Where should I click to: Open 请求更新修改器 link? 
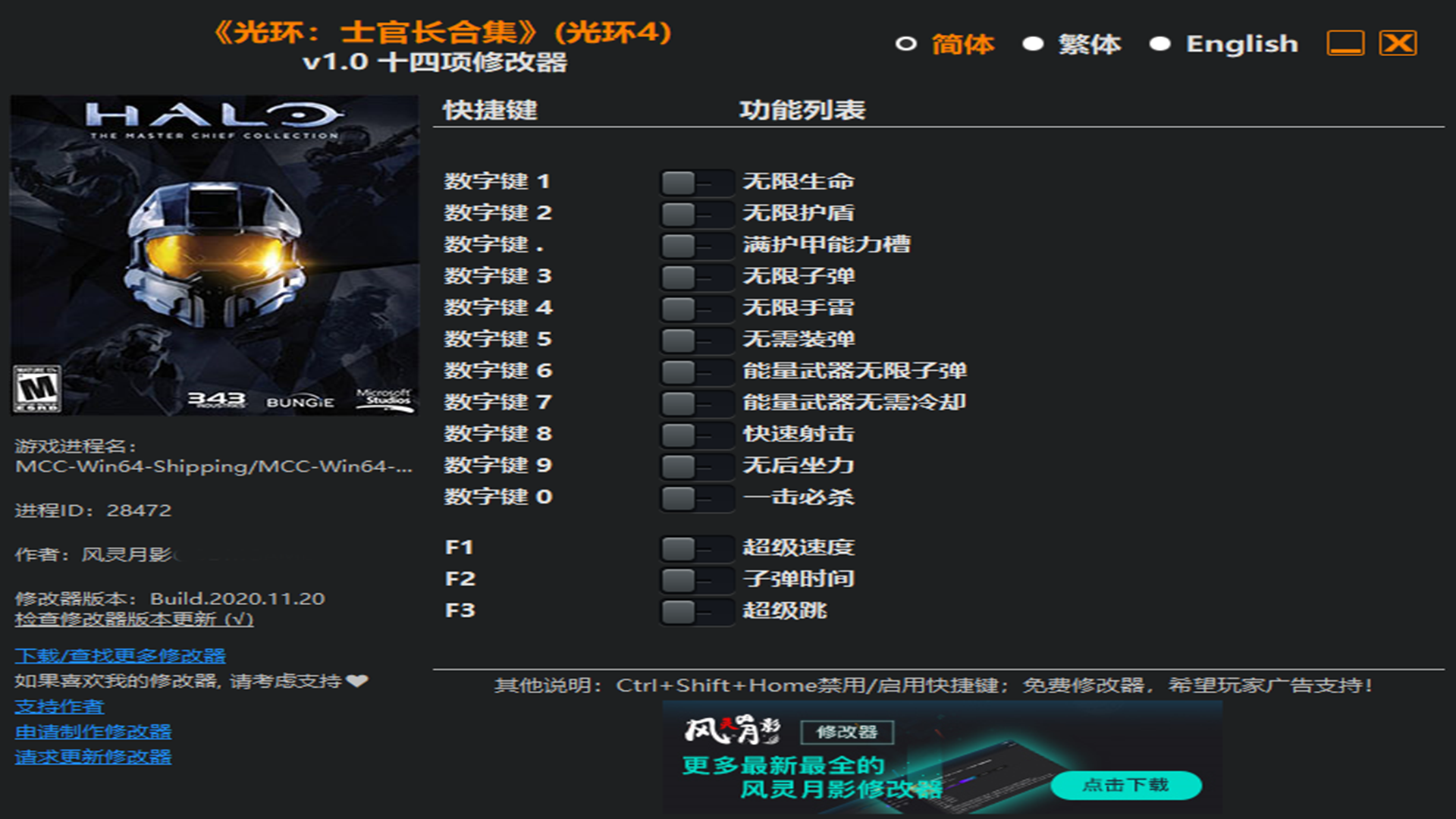93,757
